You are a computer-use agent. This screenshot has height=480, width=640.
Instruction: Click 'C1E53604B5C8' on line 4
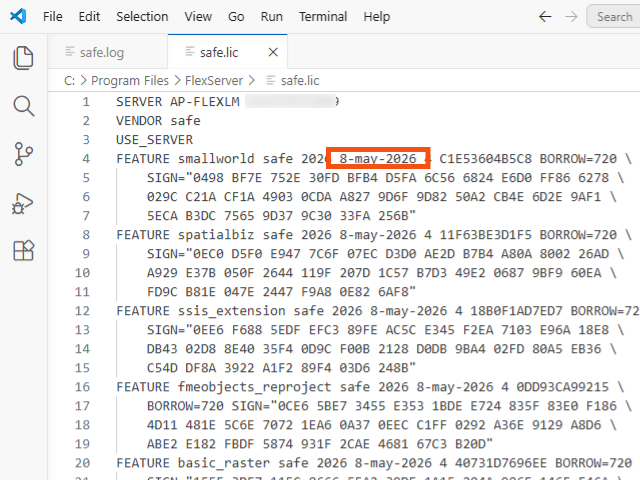click(x=486, y=159)
